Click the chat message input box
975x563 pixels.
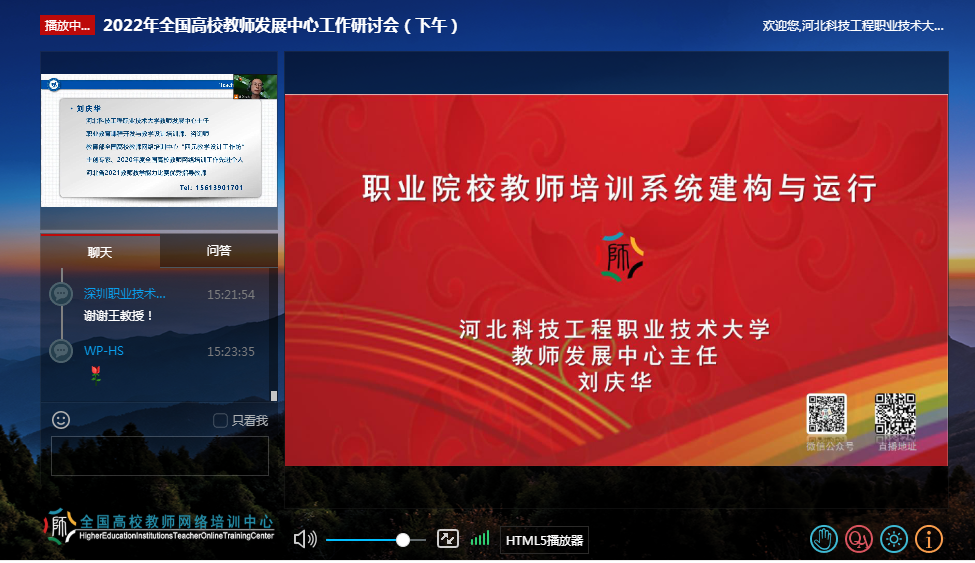click(160, 456)
